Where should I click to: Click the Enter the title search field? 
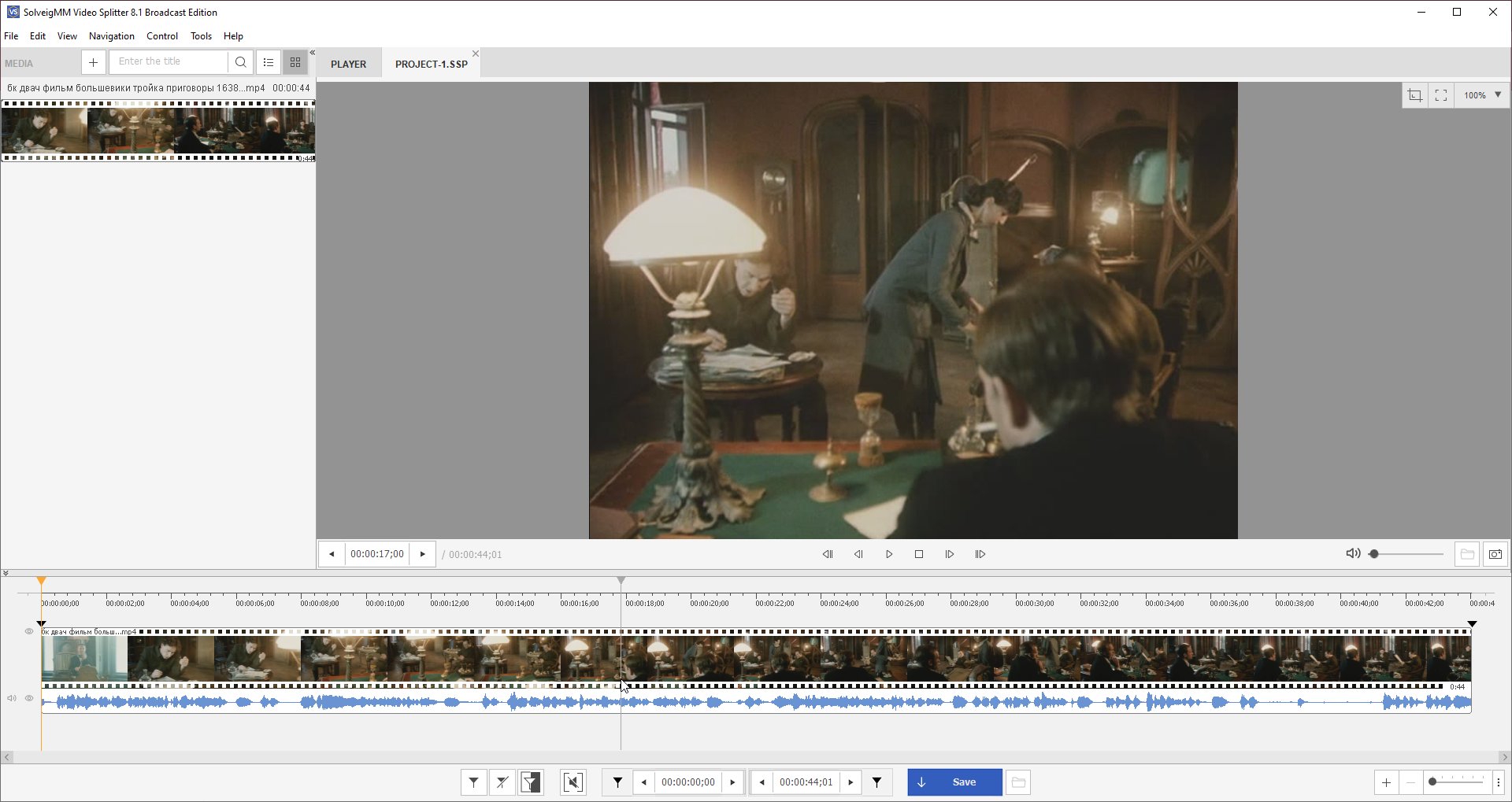[x=169, y=61]
